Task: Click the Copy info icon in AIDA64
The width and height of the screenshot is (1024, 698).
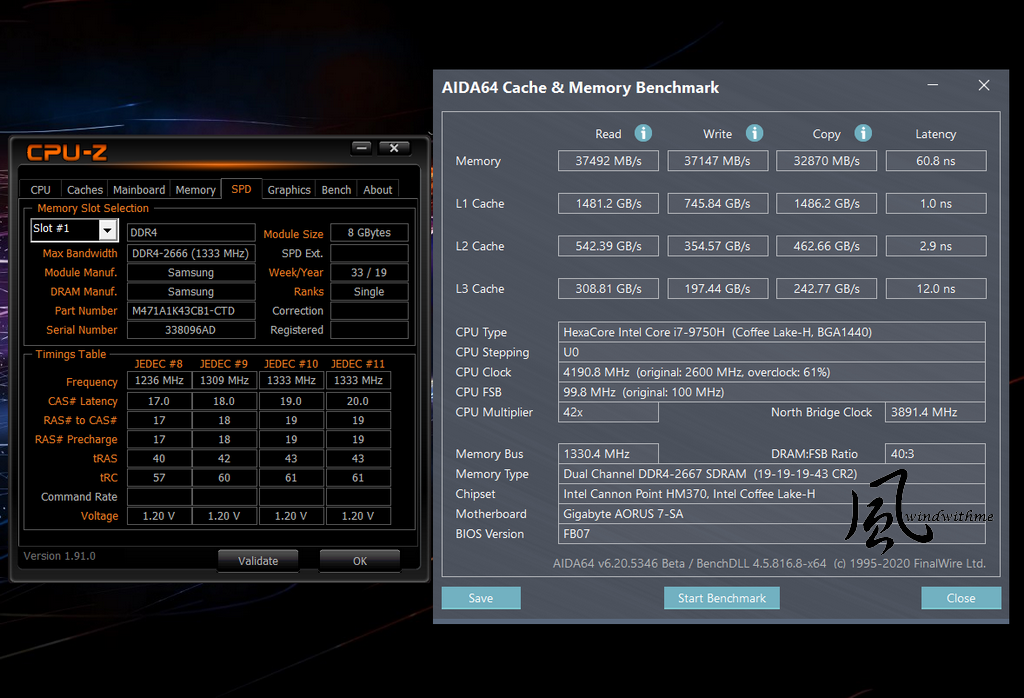Action: pos(863,133)
